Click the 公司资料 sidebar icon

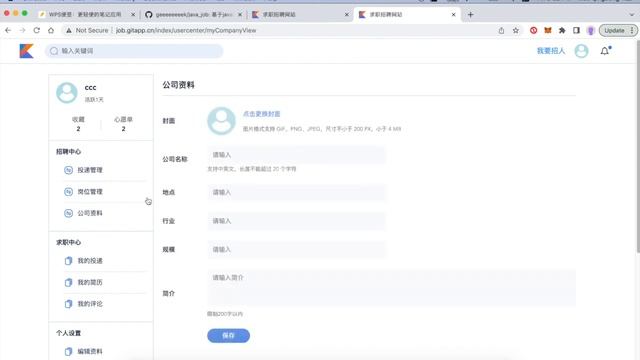click(x=68, y=213)
